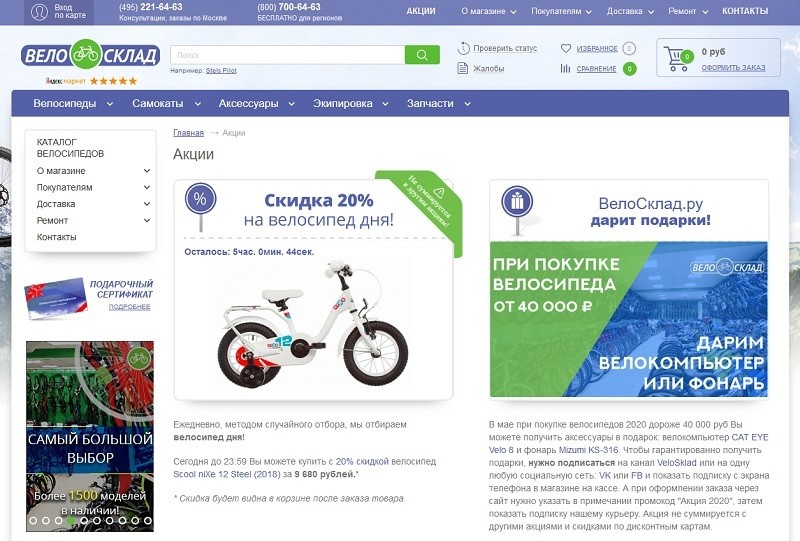Screen dimensions: 800x541
Task: Open sidebar Контакты item
Action: [x=57, y=237]
